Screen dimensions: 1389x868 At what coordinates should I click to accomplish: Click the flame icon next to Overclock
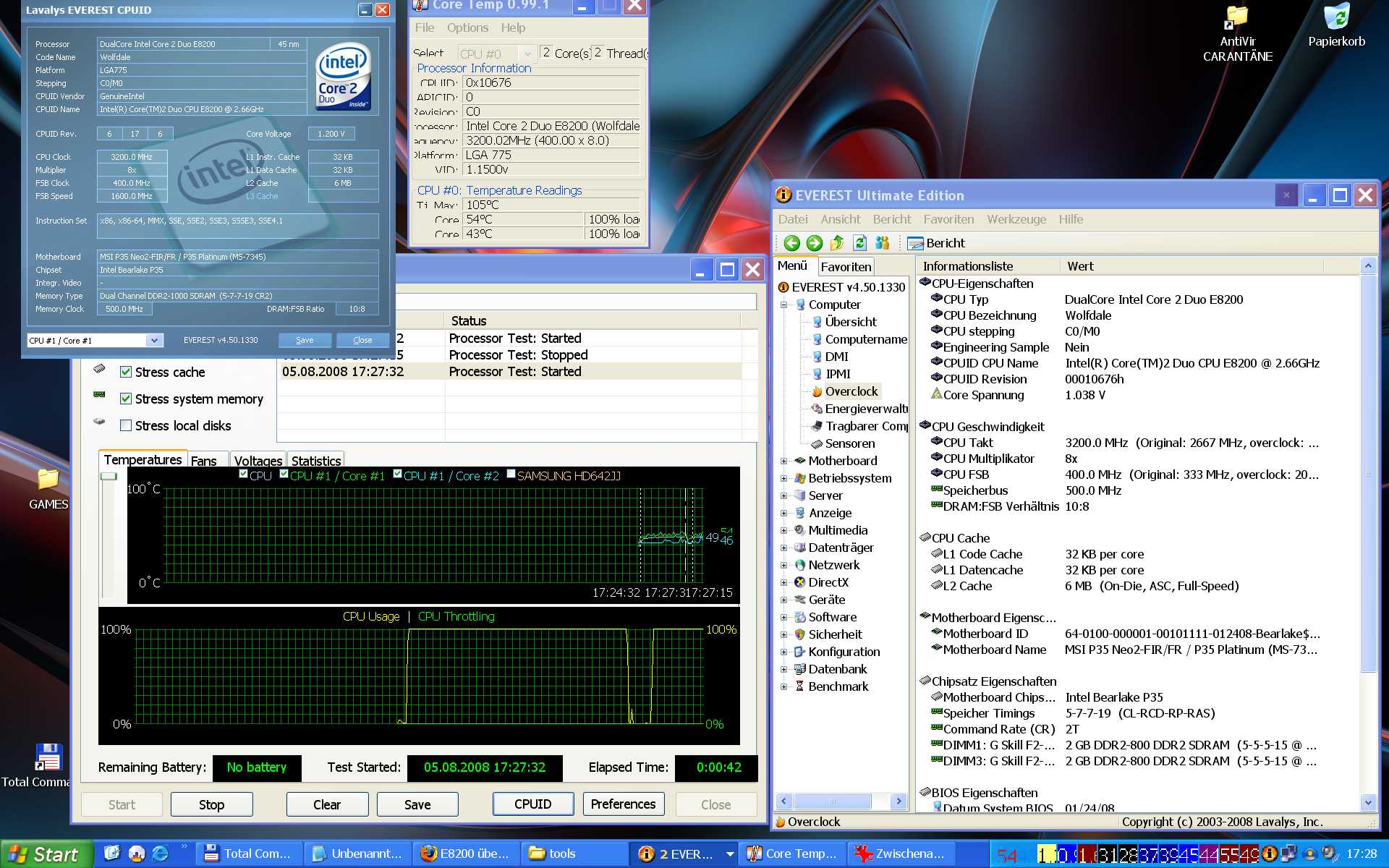click(x=817, y=391)
